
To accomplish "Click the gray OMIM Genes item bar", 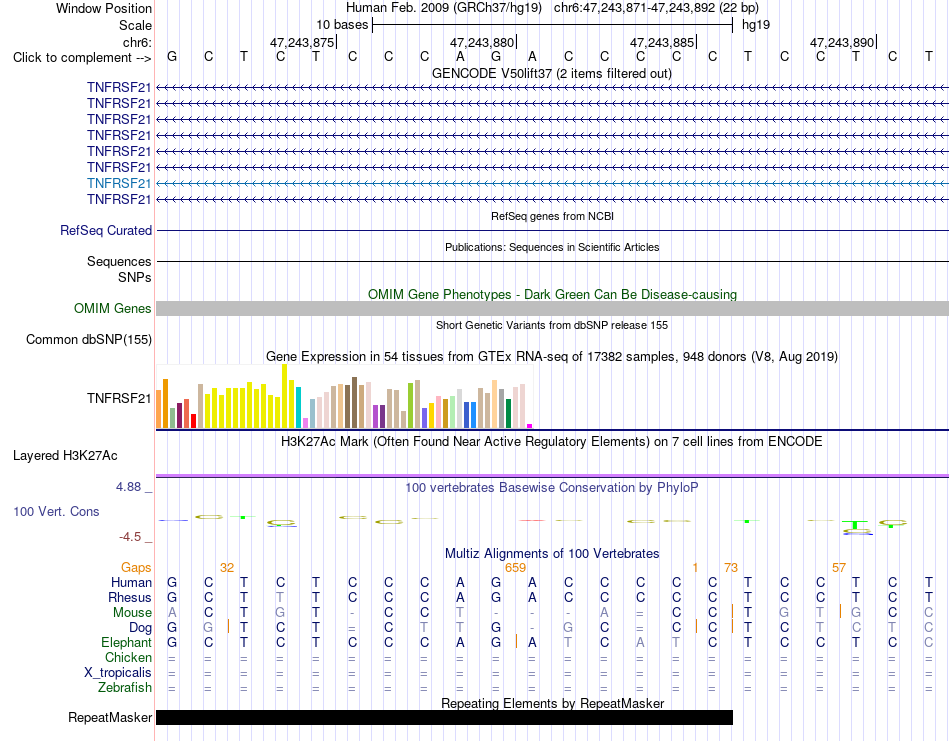I will (x=552, y=308).
